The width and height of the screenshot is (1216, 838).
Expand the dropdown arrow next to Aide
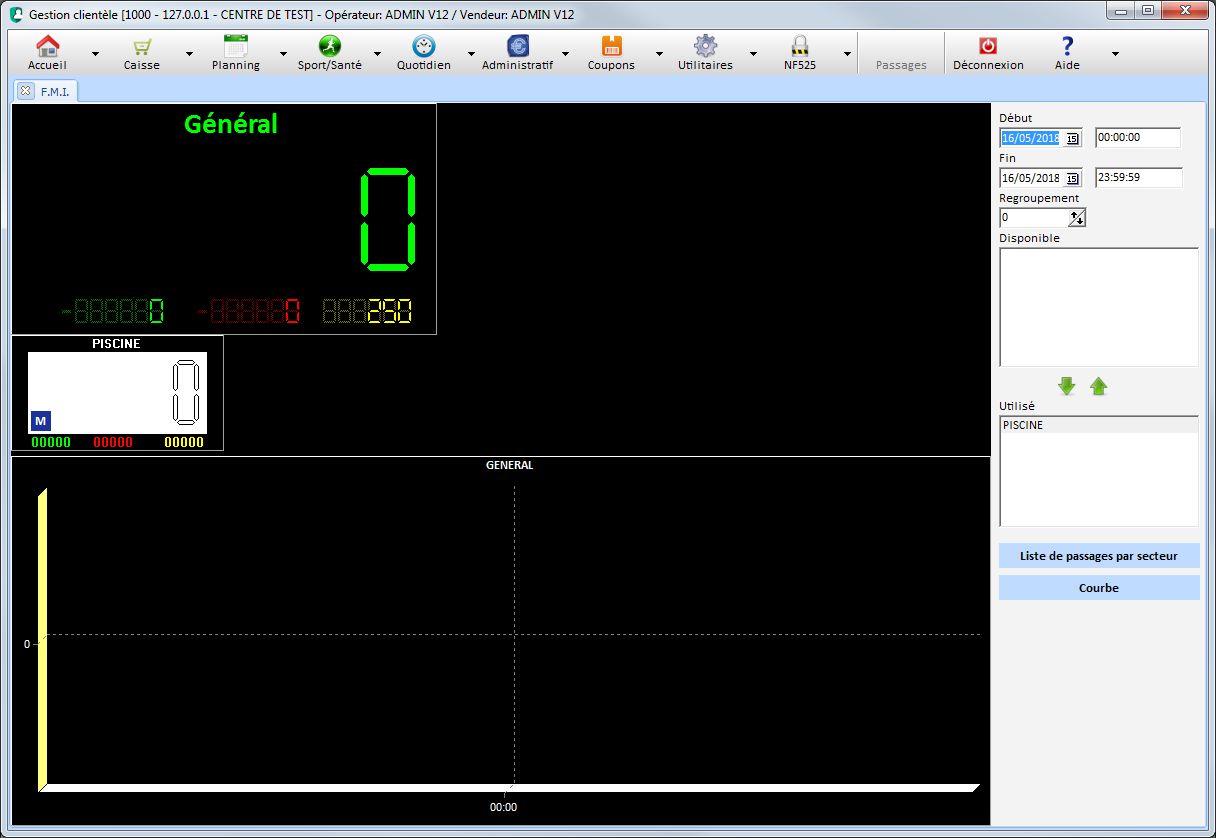click(1115, 54)
